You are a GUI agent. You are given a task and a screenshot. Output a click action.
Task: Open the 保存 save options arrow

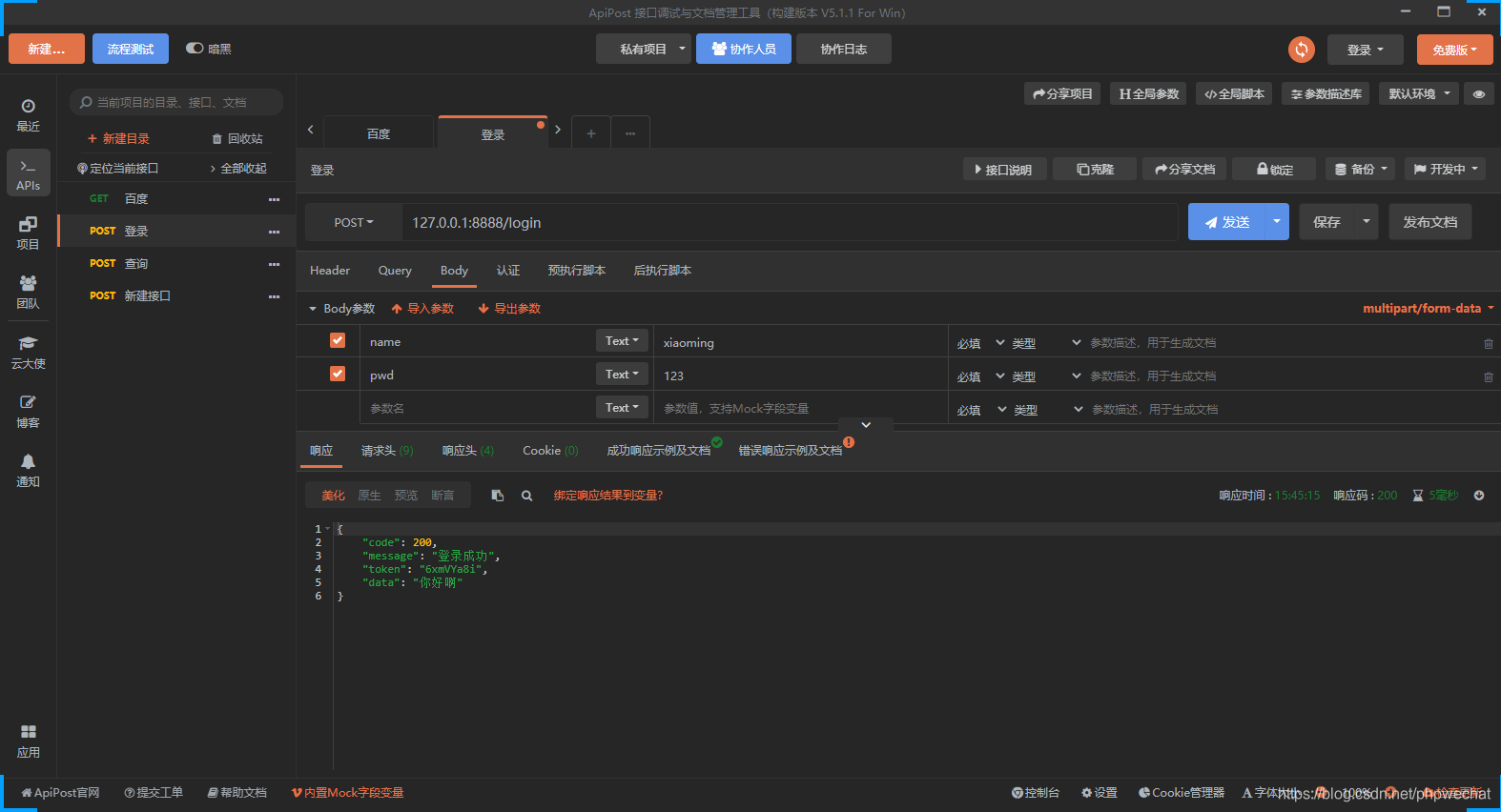(1367, 221)
